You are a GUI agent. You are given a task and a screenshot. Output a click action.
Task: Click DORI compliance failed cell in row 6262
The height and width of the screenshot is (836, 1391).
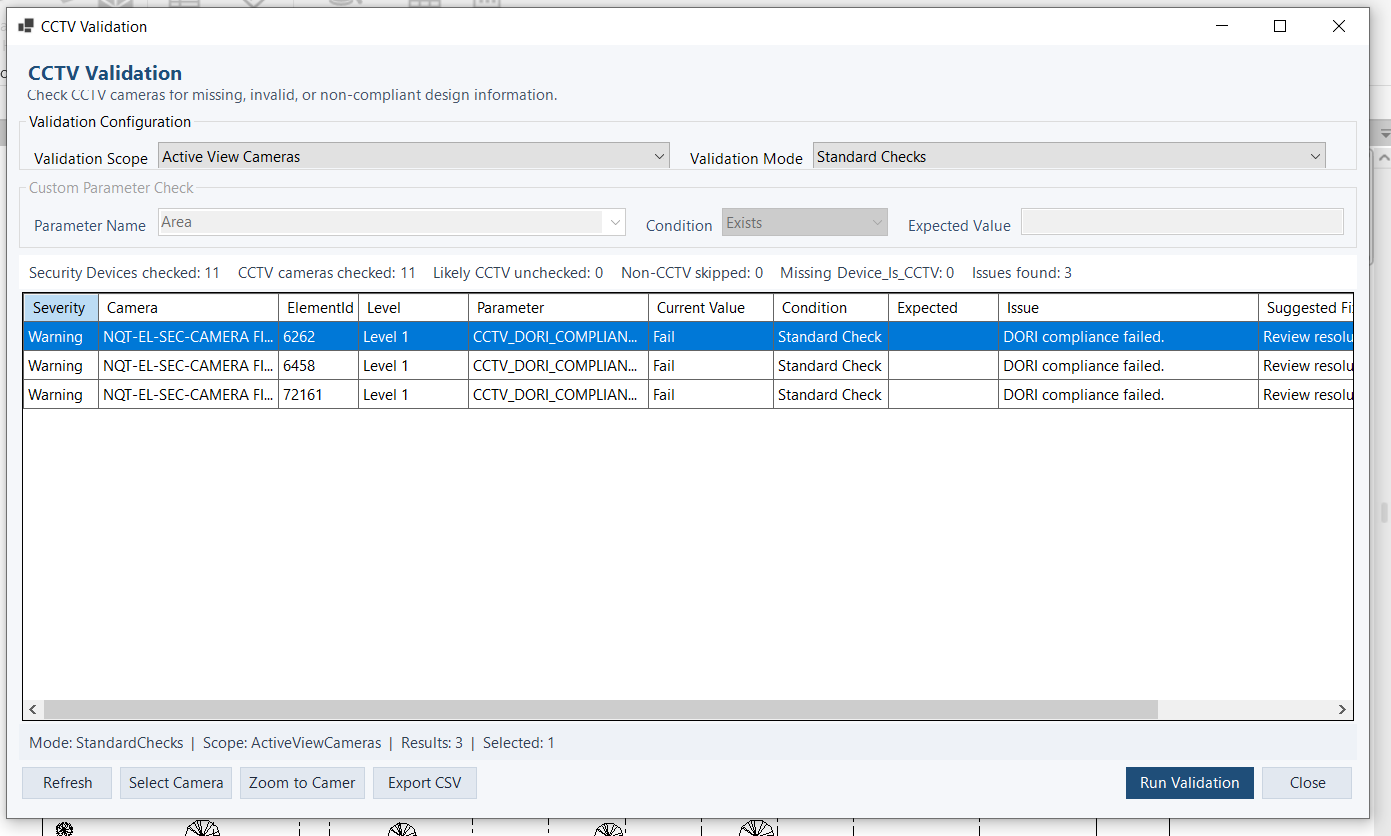pos(1128,337)
